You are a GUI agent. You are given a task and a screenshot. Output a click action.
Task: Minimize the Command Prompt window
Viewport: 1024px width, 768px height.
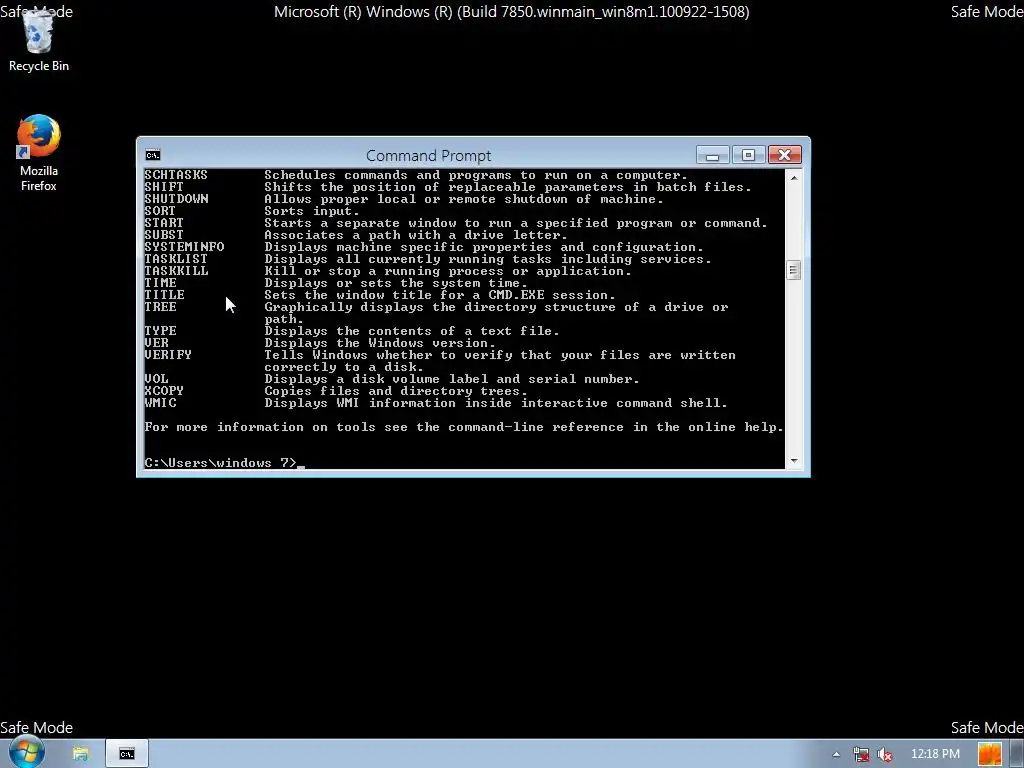712,155
